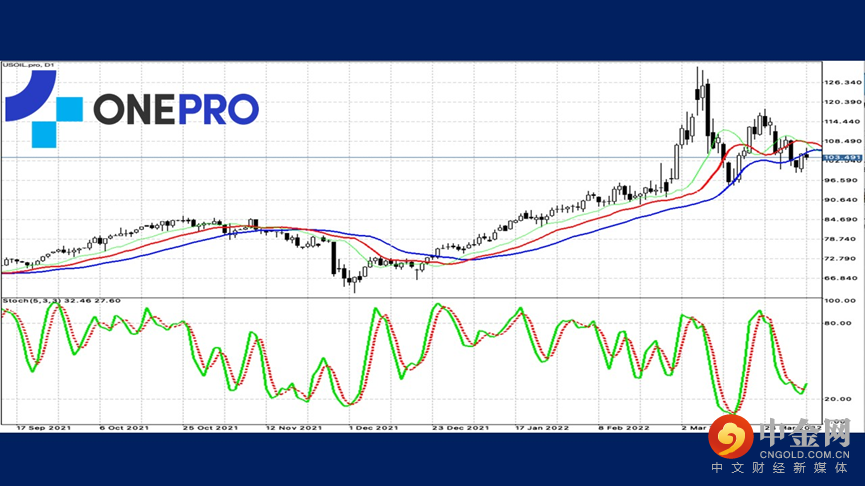Click the 120.390 price axis label
865x486 pixels.
pos(842,102)
